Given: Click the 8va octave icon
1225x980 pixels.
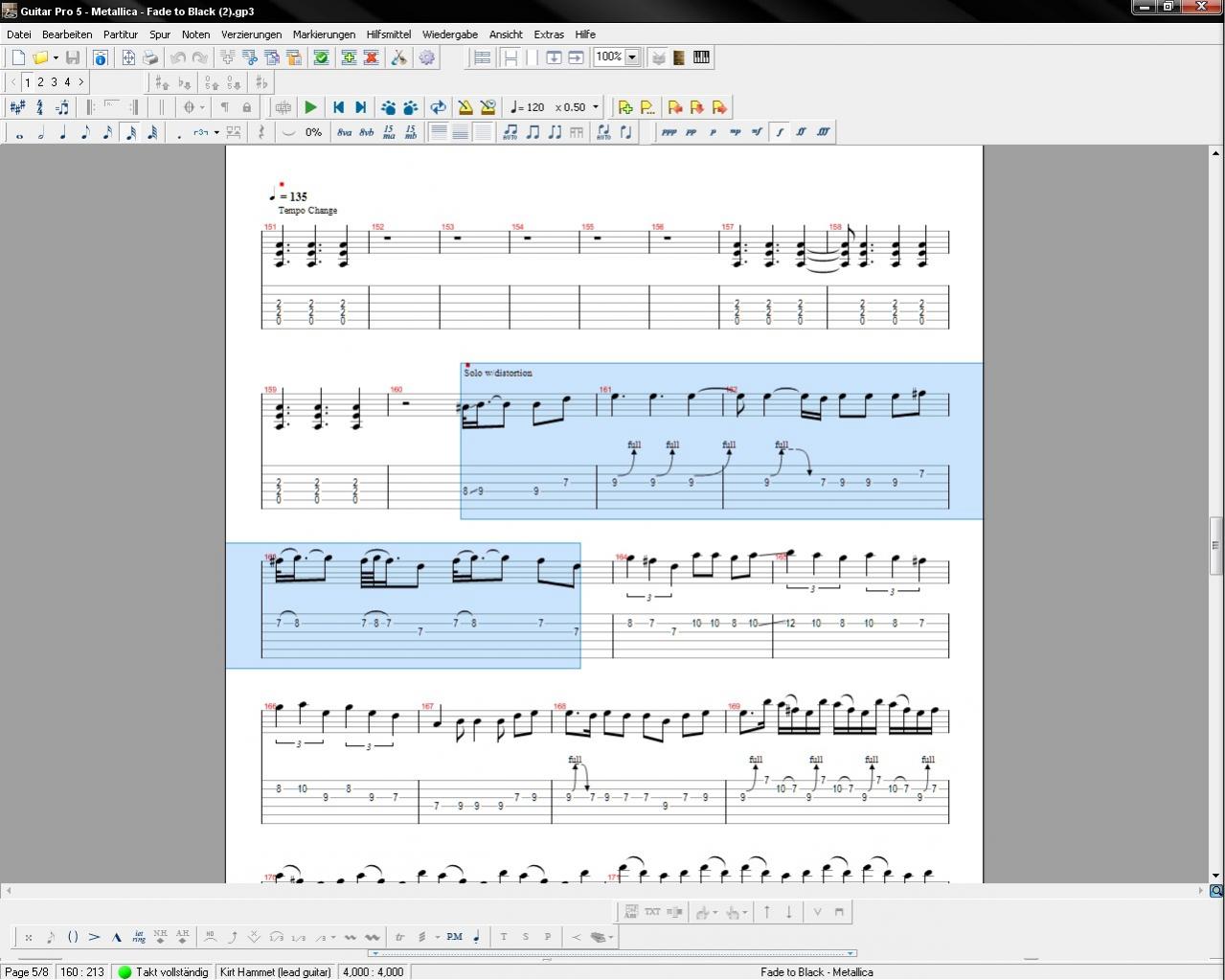Looking at the screenshot, I should pyautogui.click(x=345, y=132).
